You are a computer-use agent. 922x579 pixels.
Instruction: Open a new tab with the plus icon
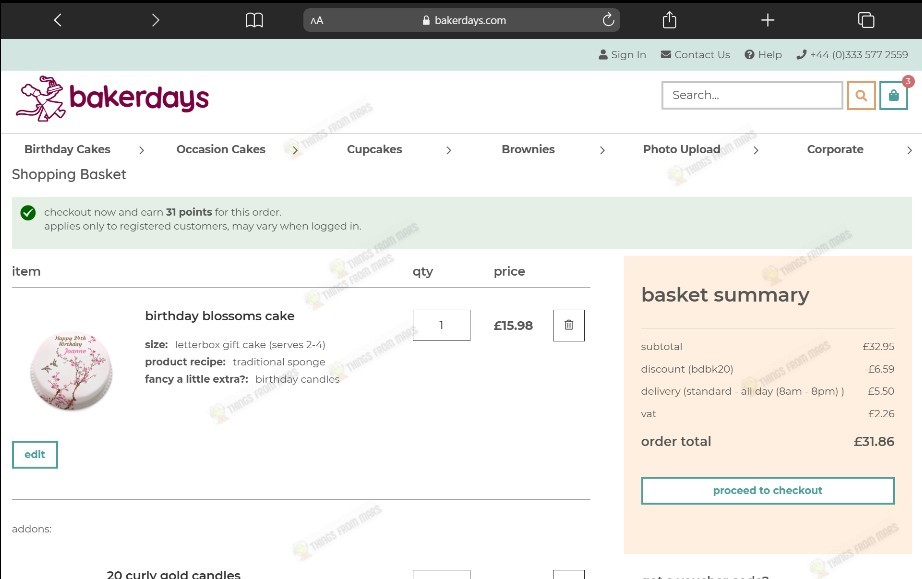(x=767, y=20)
